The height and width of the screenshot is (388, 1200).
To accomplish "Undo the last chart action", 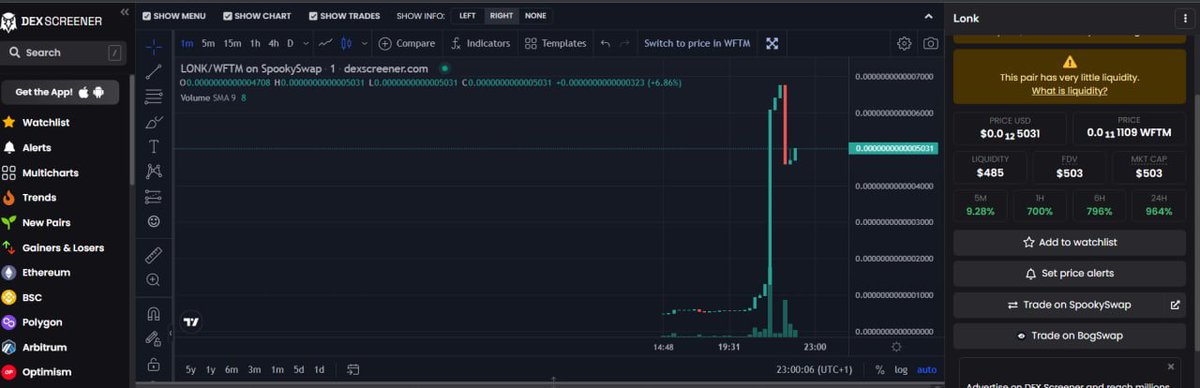I will [605, 44].
